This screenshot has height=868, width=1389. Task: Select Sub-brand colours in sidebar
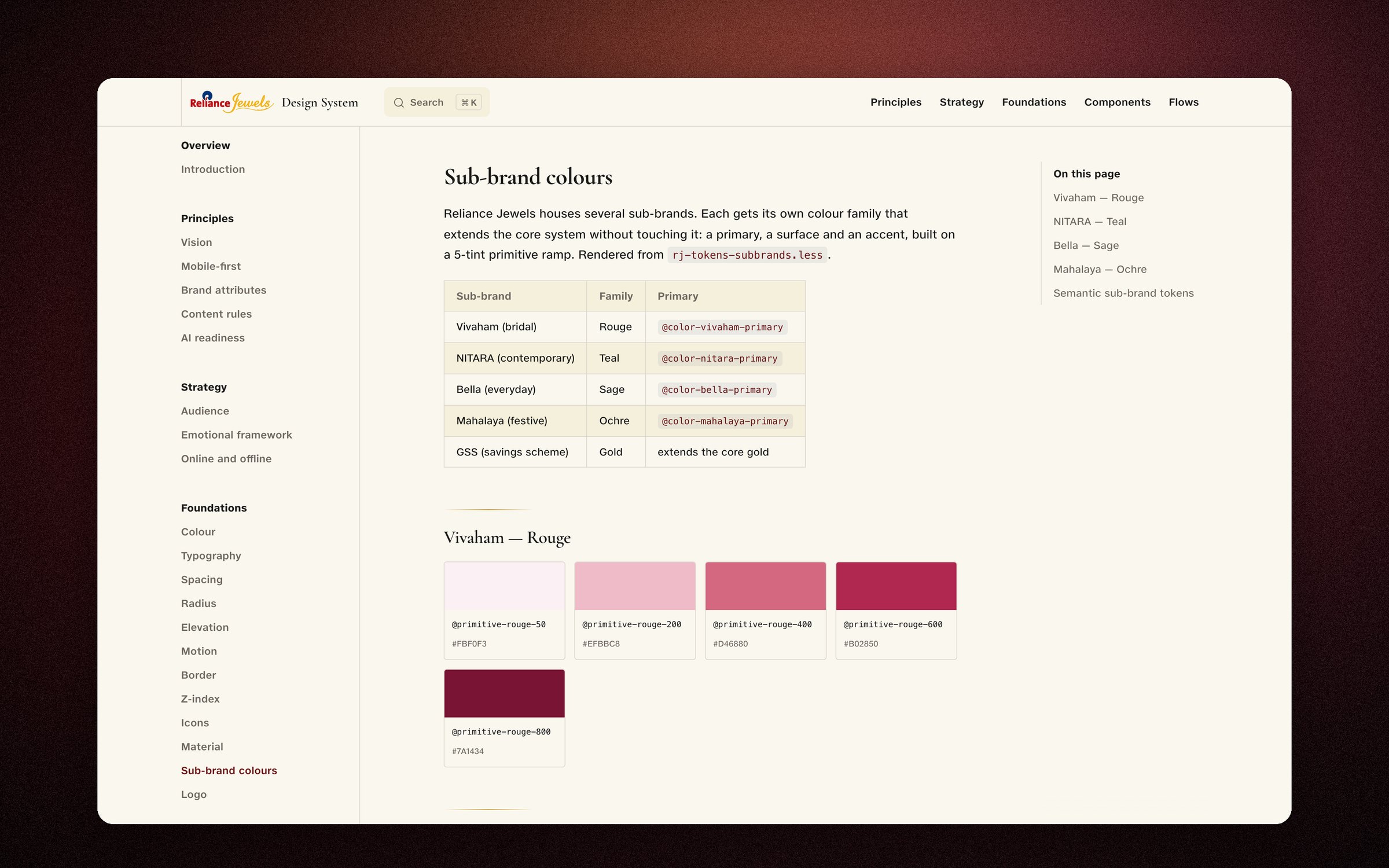coord(229,770)
